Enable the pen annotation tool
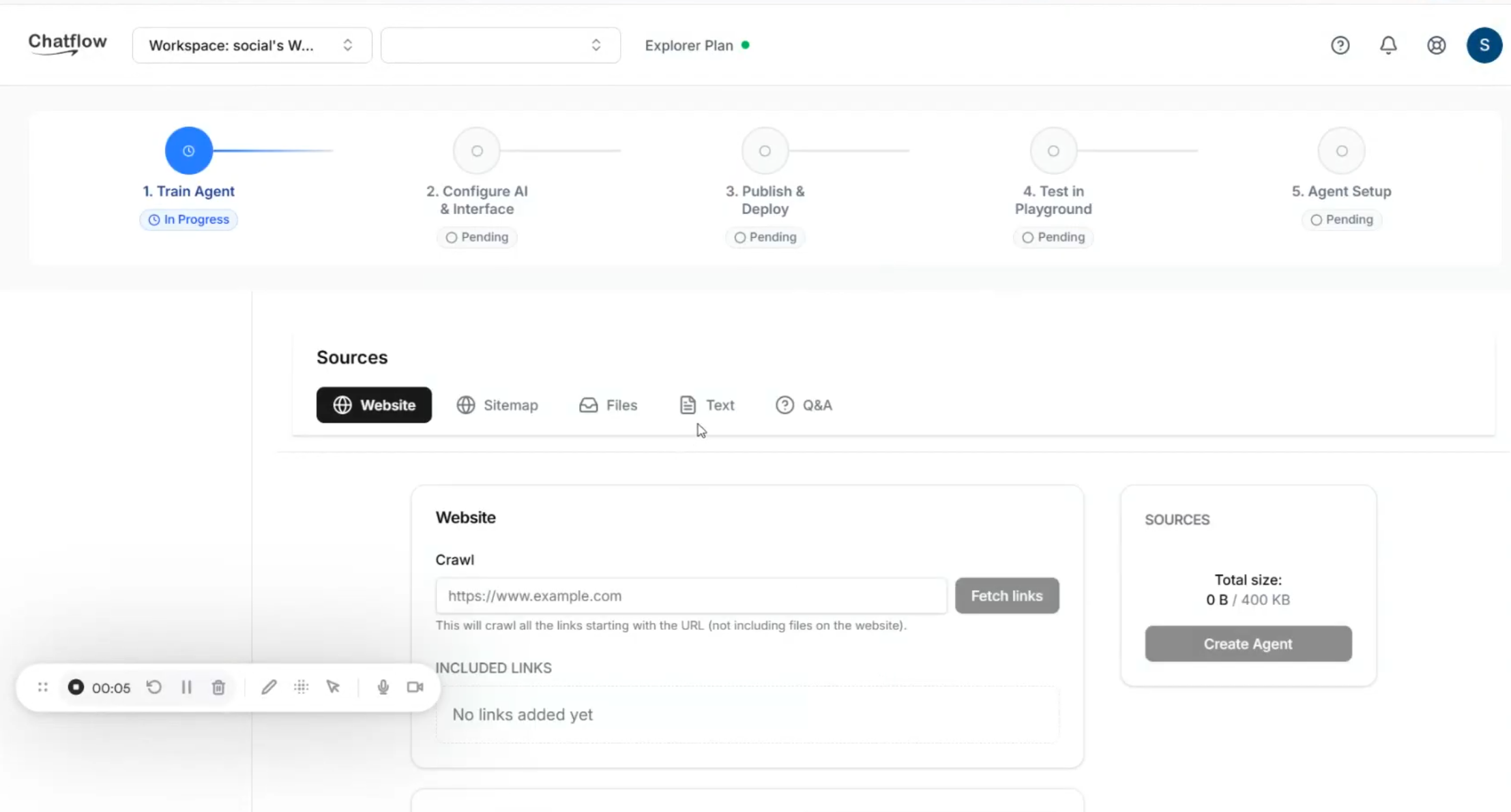The width and height of the screenshot is (1511, 812). (x=268, y=687)
